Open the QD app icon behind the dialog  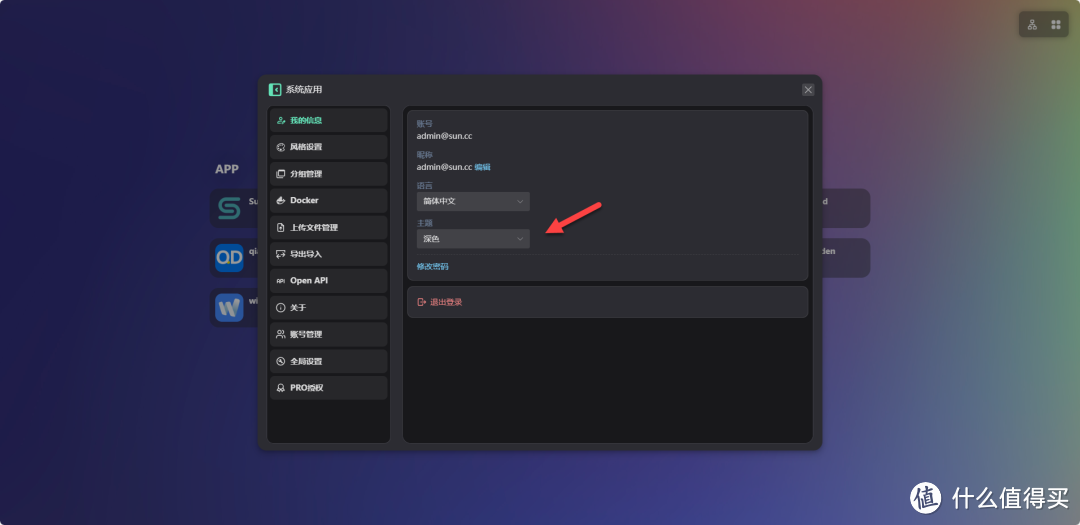click(x=229, y=258)
